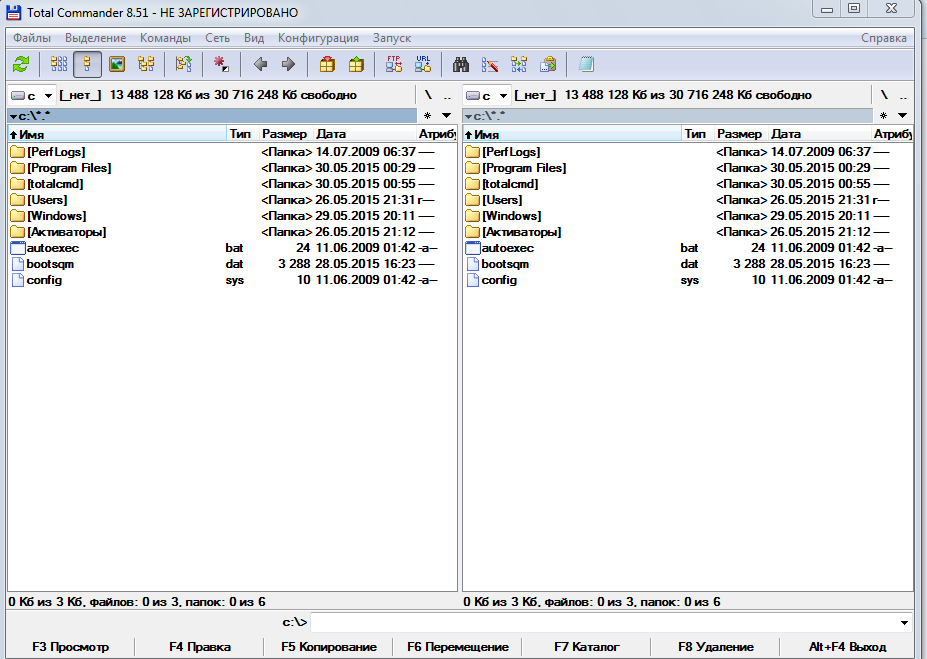The image size is (927, 659).
Task: Expand the command line history dropdown
Action: pos(904,622)
